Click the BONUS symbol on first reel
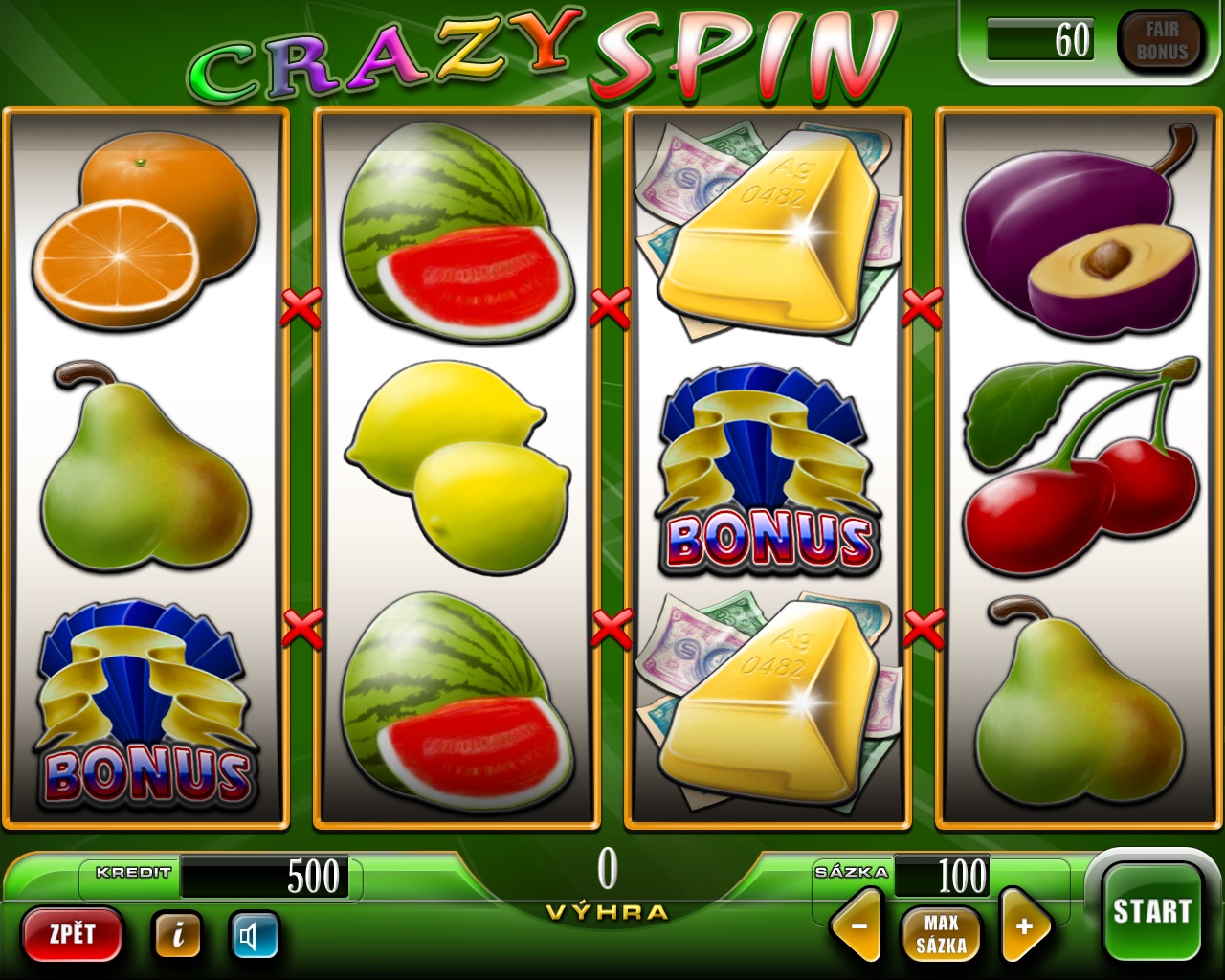Viewport: 1225px width, 980px height. pyautogui.click(x=146, y=703)
